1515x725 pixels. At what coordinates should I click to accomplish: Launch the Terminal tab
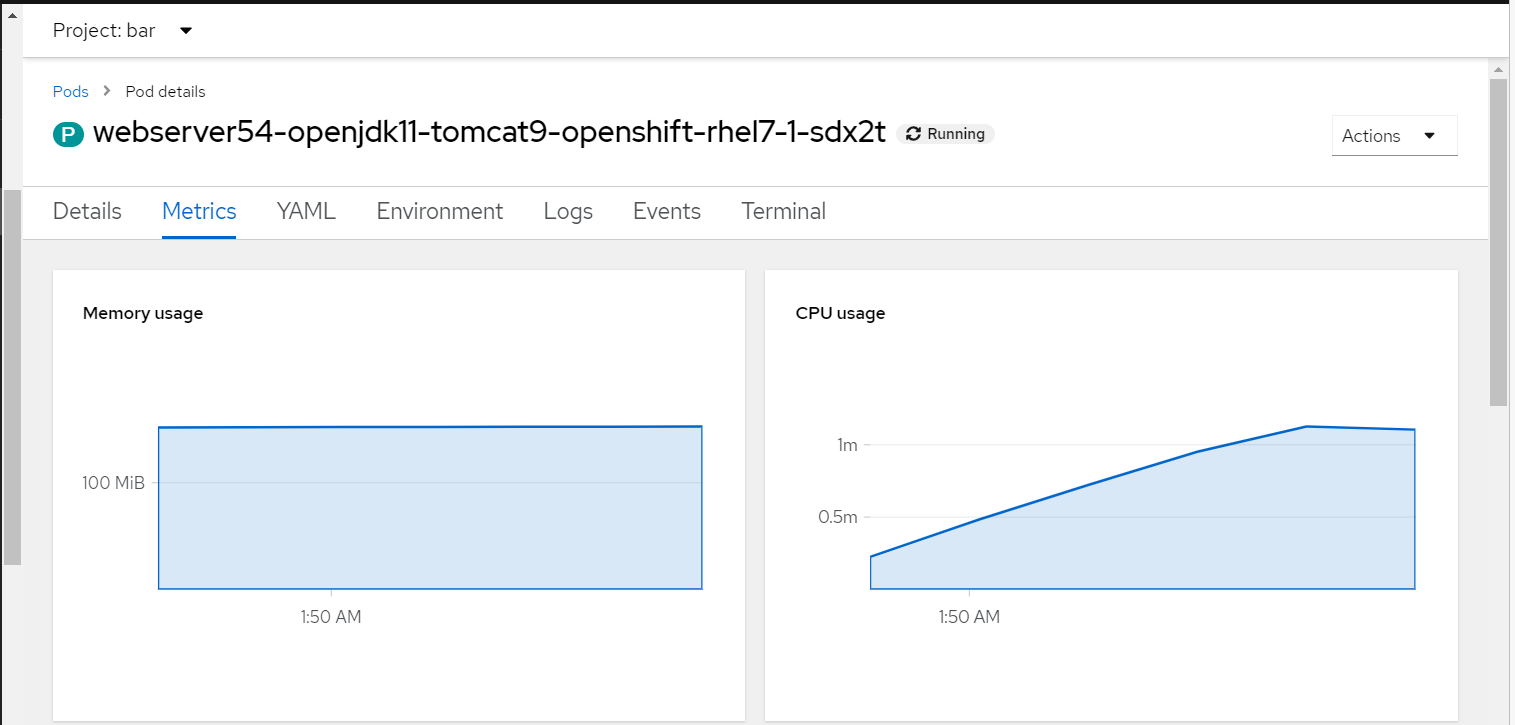(783, 211)
